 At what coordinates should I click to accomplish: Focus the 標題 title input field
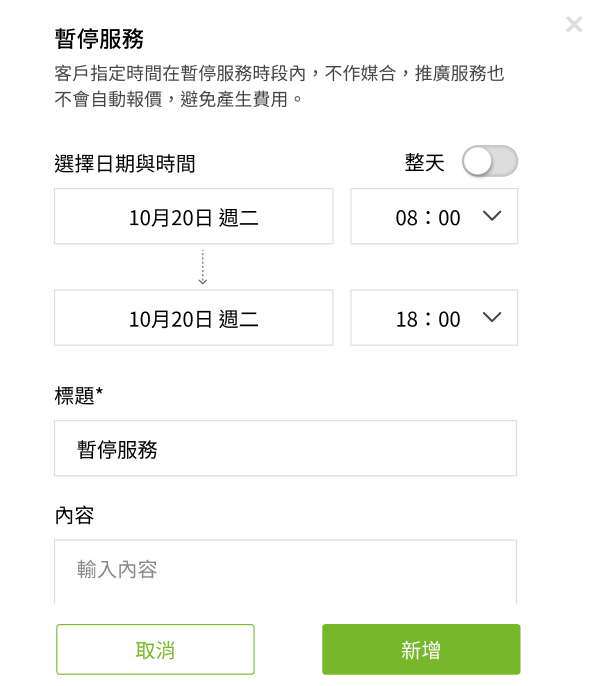(285, 449)
